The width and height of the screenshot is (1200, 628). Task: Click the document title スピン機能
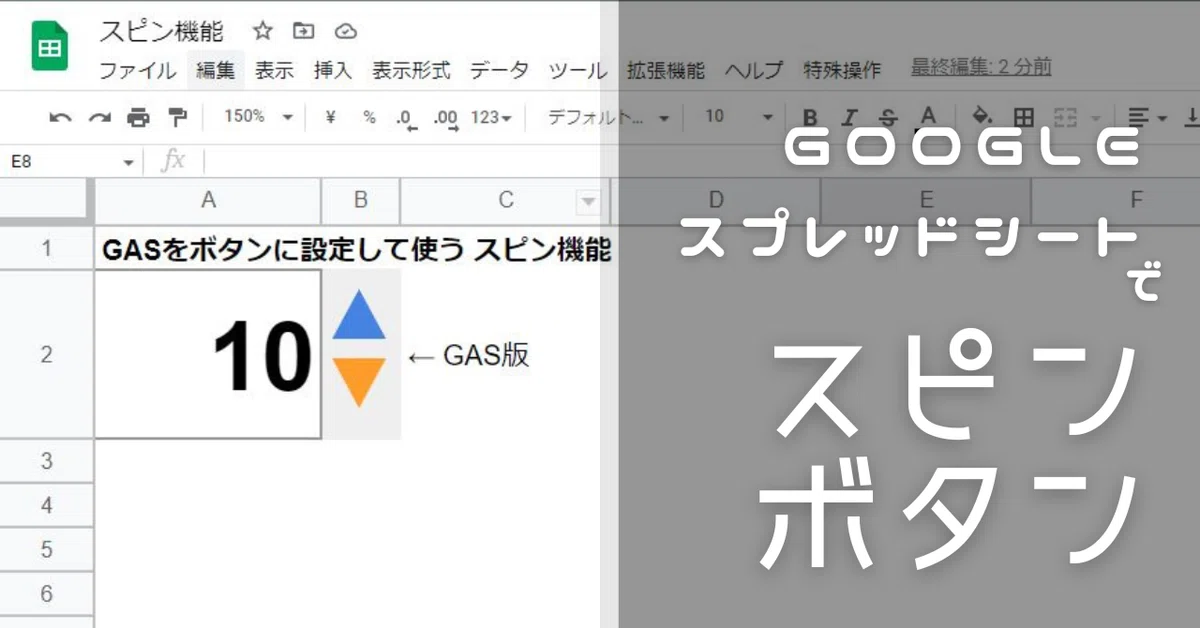(162, 32)
